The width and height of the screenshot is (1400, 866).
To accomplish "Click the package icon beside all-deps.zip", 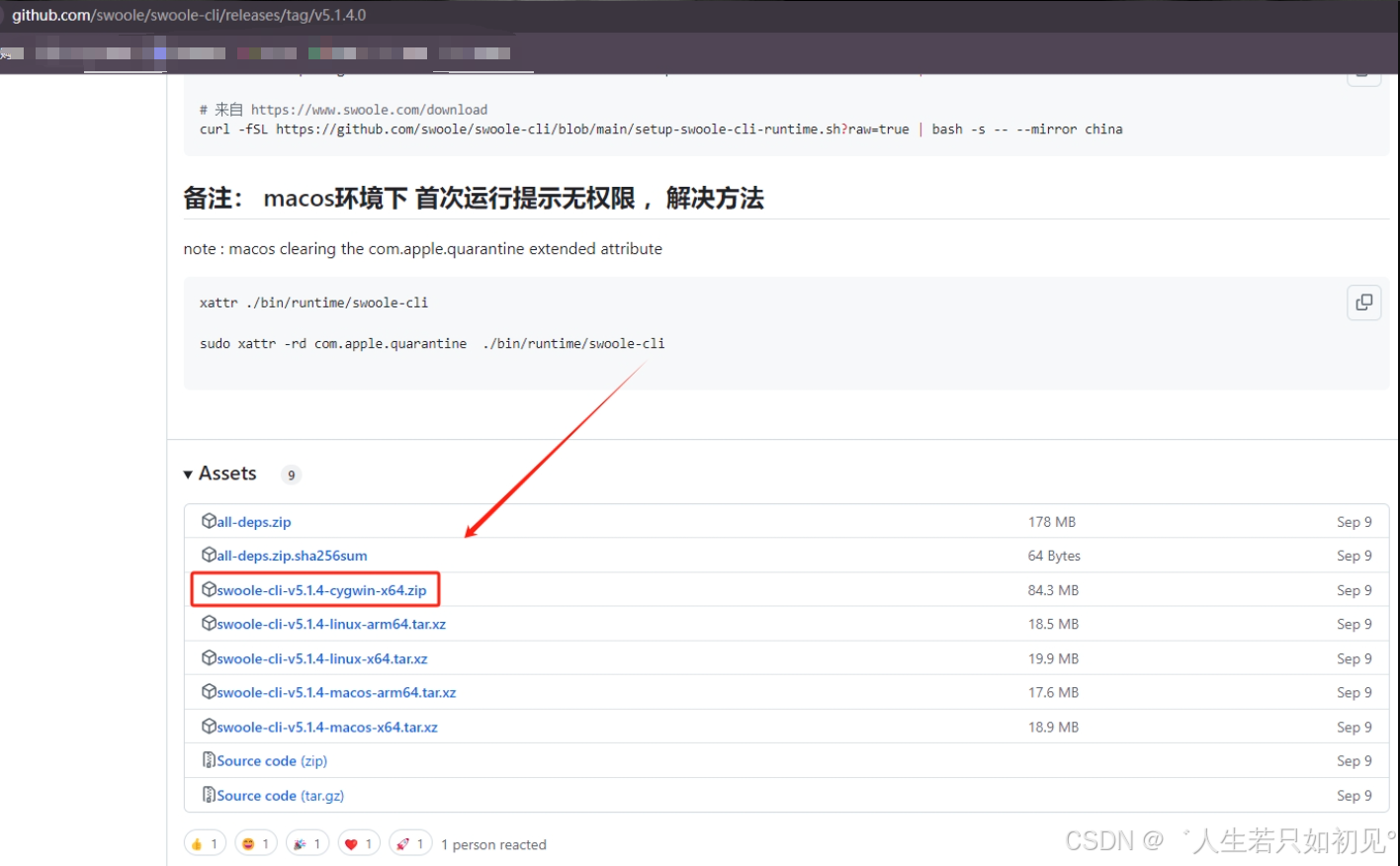I will [209, 521].
